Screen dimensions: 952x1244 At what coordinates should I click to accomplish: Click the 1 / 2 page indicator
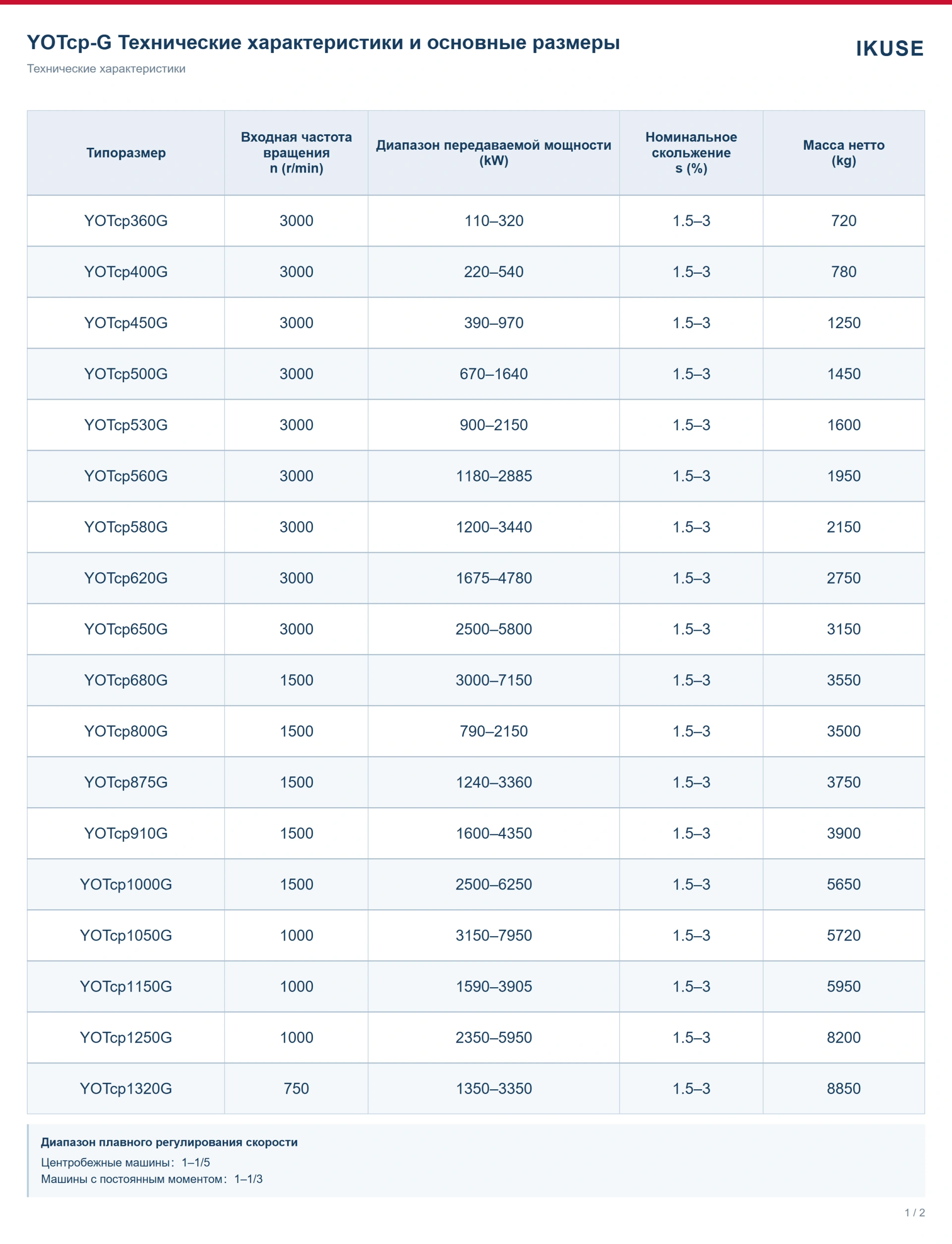coord(914,1212)
